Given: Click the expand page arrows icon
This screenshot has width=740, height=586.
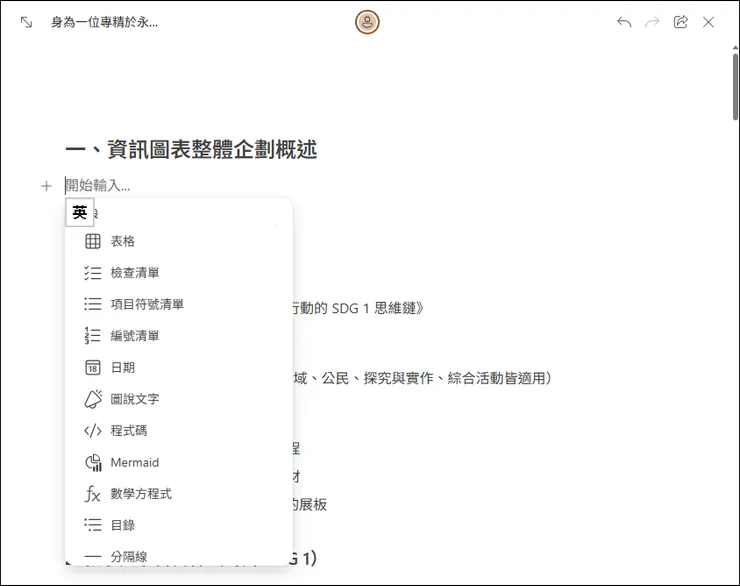Looking at the screenshot, I should [26, 22].
